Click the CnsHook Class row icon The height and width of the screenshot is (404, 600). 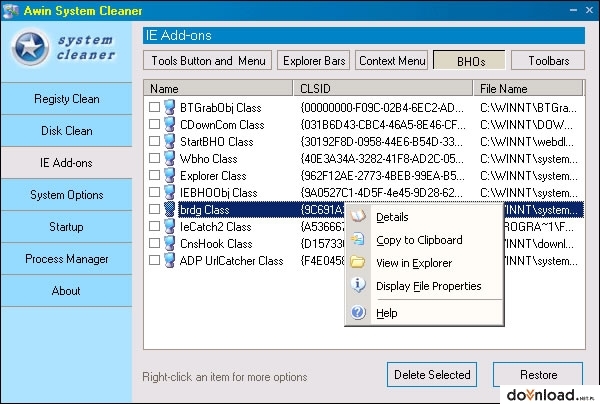170,244
